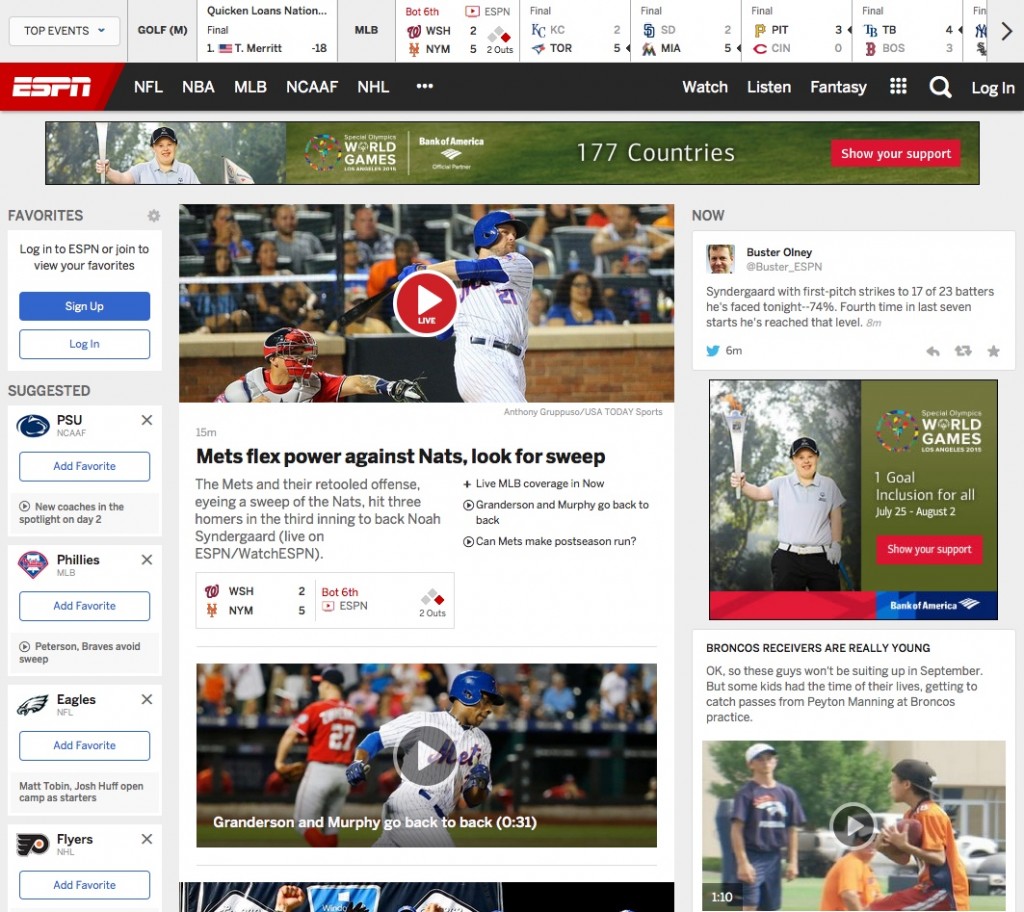Image resolution: width=1024 pixels, height=912 pixels.
Task: Open the Listen link
Action: click(x=769, y=87)
